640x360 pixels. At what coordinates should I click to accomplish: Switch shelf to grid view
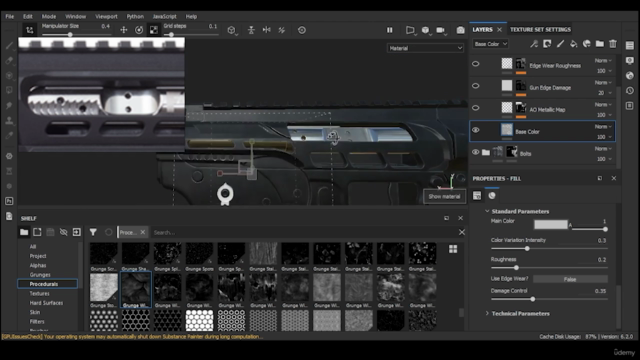click(x=453, y=249)
